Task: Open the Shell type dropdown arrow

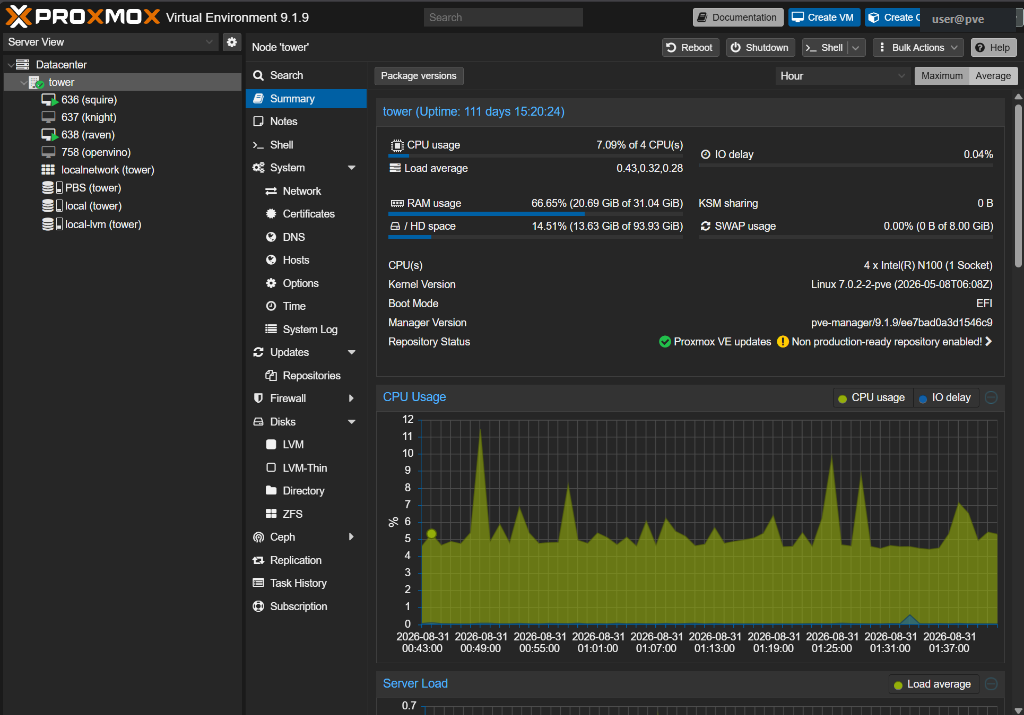Action: pyautogui.click(x=856, y=48)
